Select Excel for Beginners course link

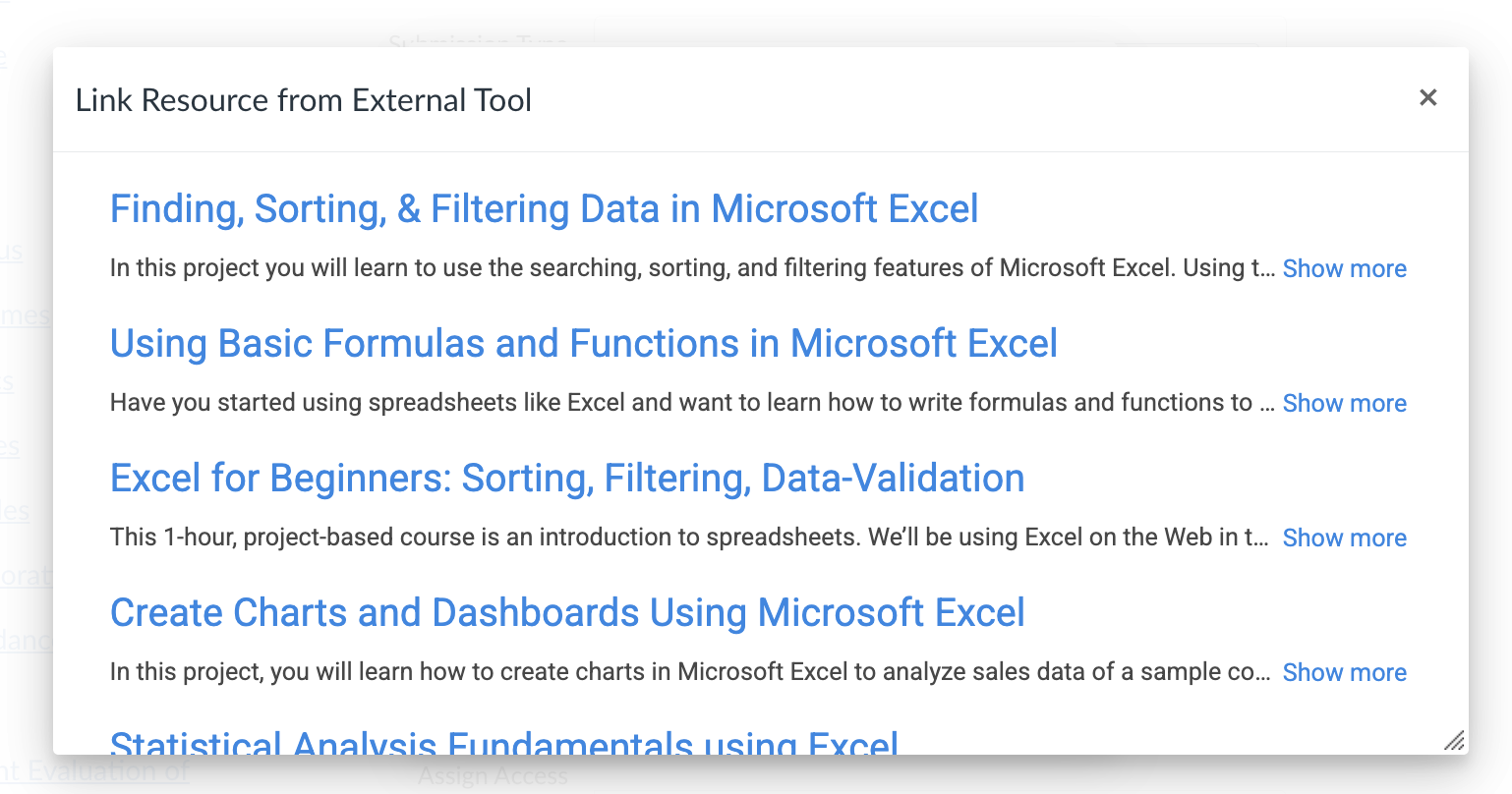coord(567,479)
